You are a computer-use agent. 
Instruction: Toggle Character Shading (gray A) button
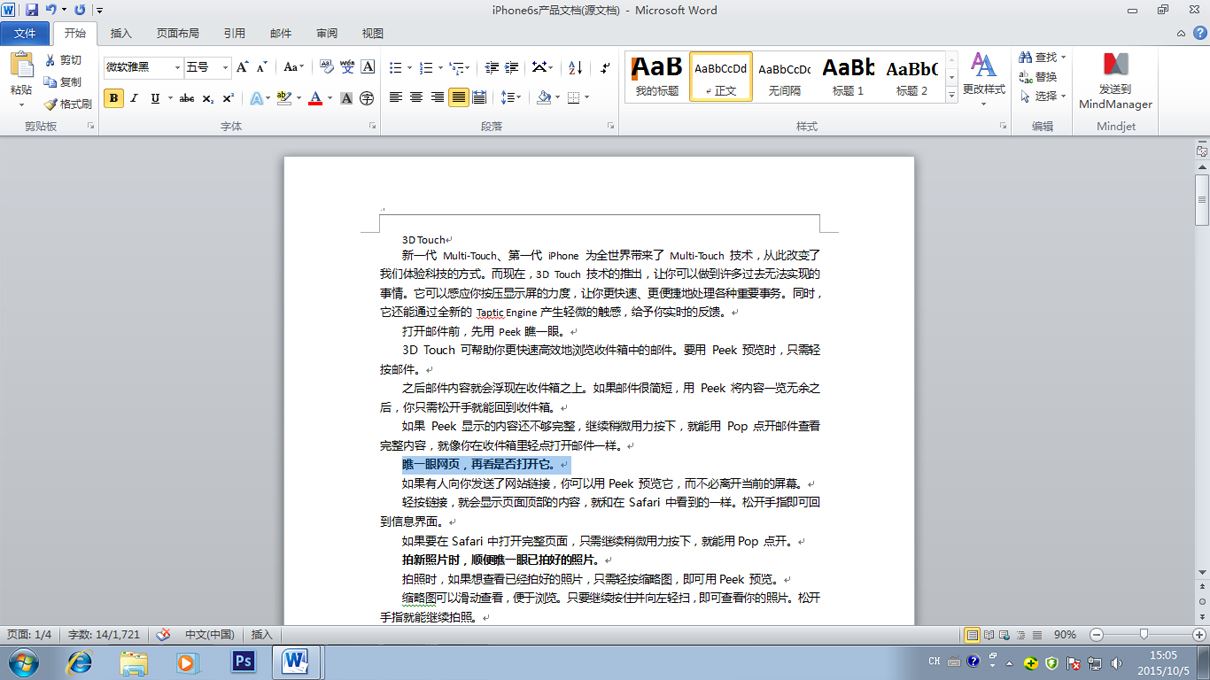(346, 98)
